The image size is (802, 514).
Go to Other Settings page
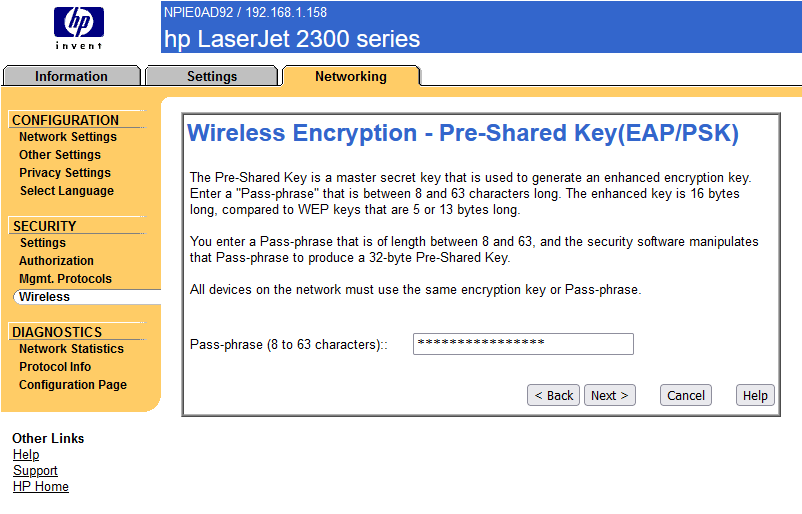60,155
